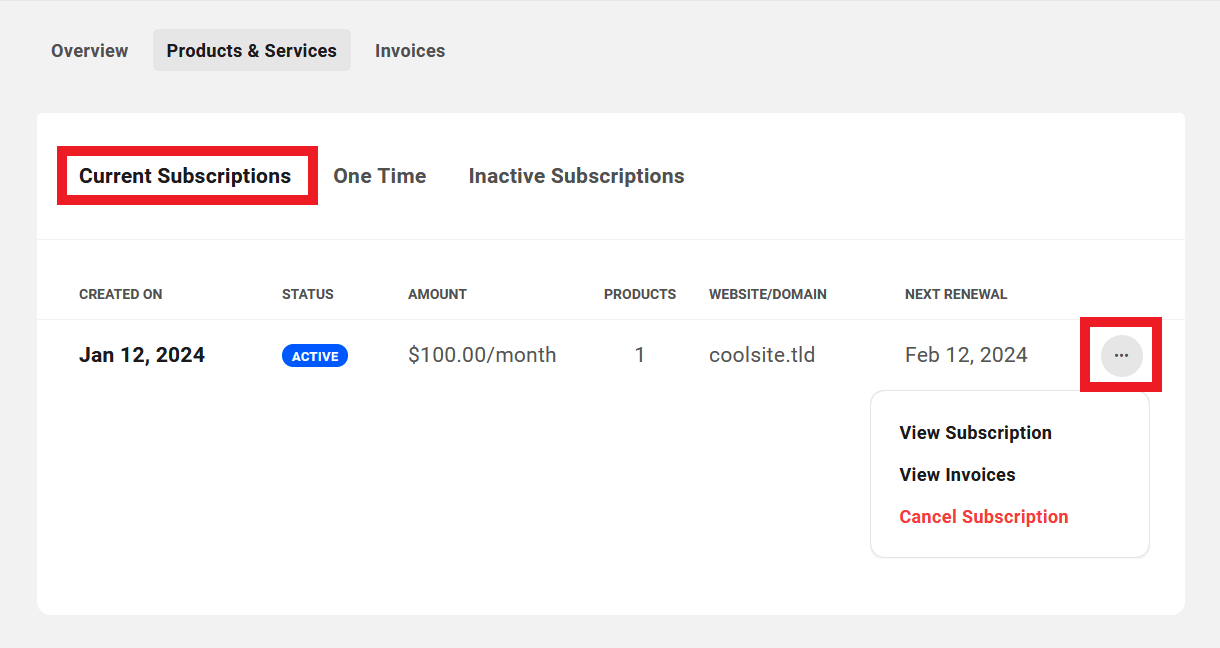
Task: Click the NEXT RENEWAL column header
Action: [x=955, y=294]
